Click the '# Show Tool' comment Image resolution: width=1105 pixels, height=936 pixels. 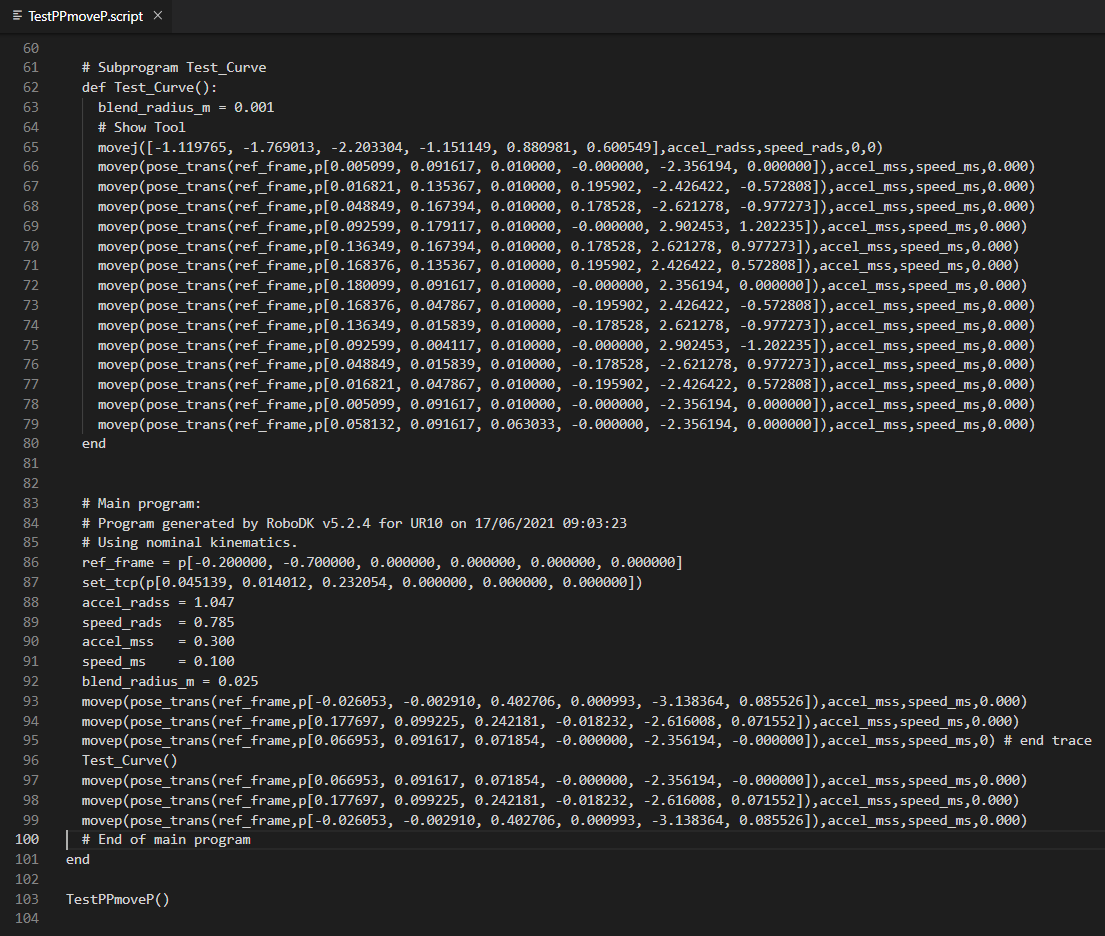click(142, 128)
